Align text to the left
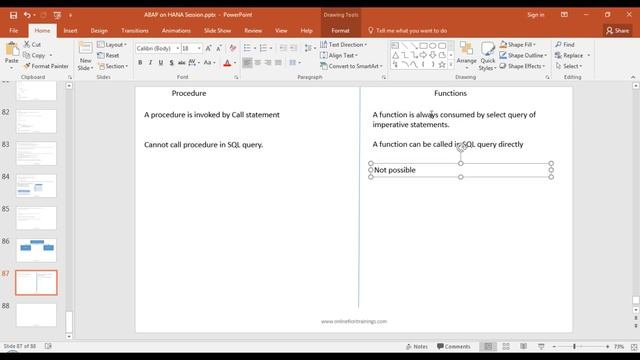The height and width of the screenshot is (360, 640). [247, 62]
